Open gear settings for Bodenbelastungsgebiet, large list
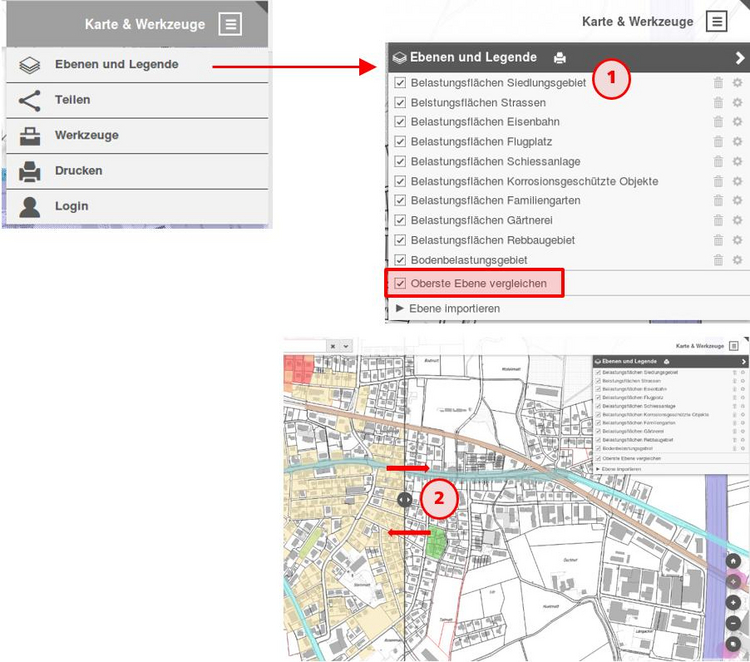 (x=737, y=260)
